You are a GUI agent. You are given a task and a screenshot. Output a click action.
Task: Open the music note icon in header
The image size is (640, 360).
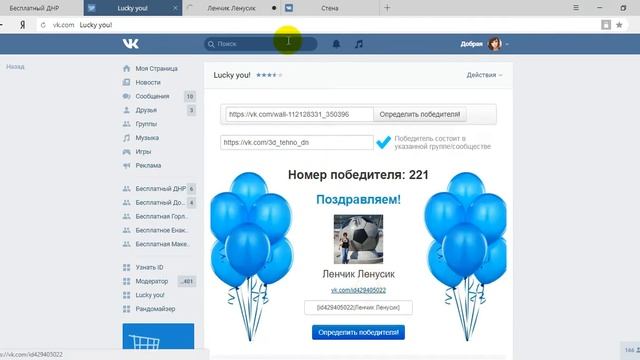tap(359, 44)
